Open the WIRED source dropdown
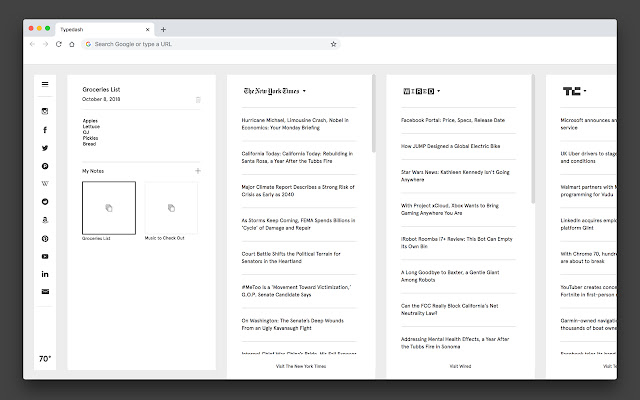Viewport: 640px width, 400px height. 422,91
